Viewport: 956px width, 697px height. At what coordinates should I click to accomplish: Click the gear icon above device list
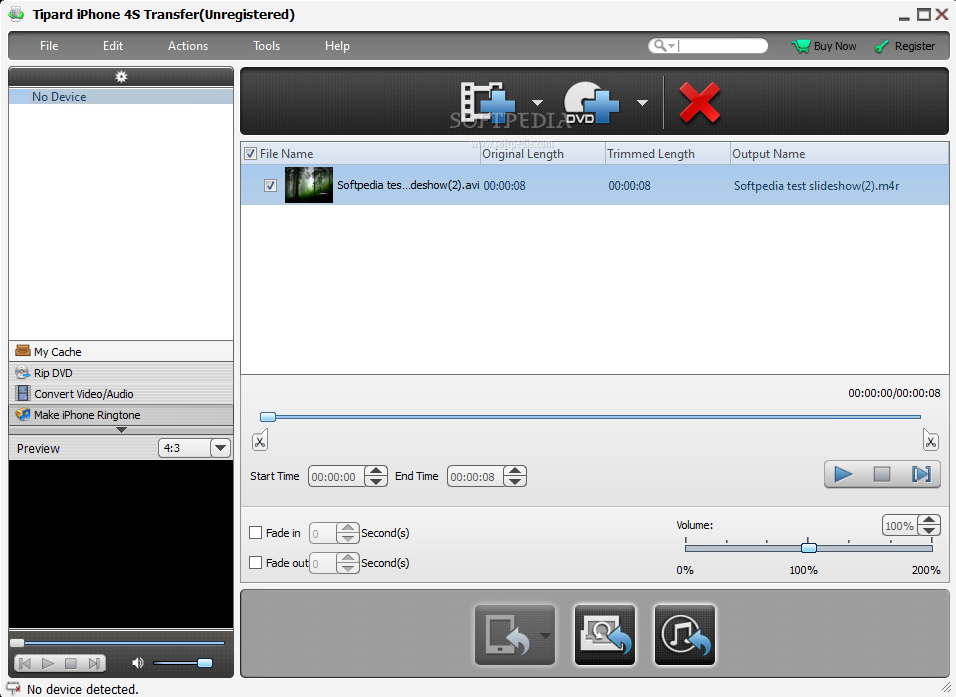pos(121,77)
